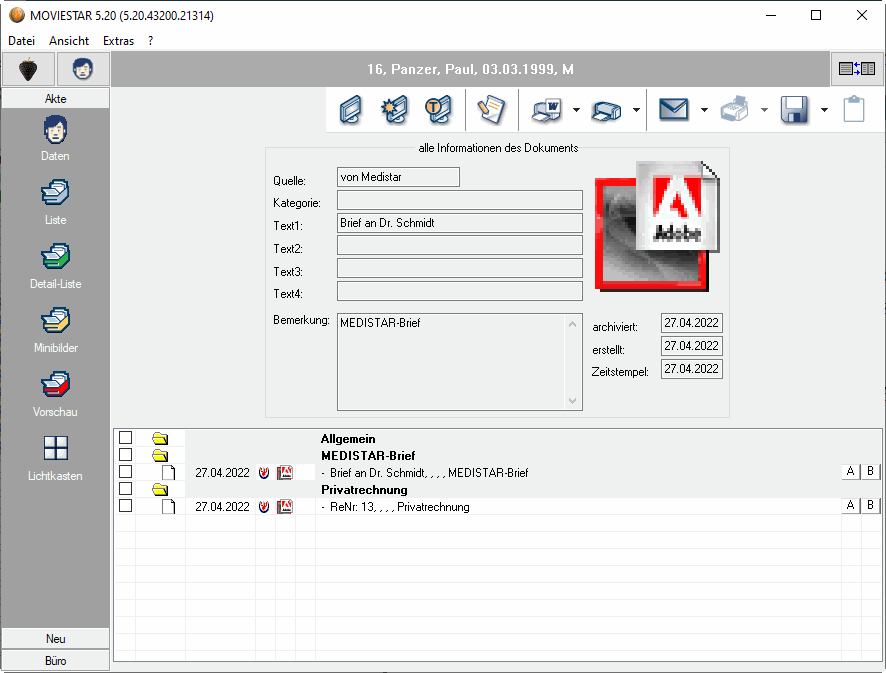Click the Bemerkung scrollbar up arrow

click(572, 324)
